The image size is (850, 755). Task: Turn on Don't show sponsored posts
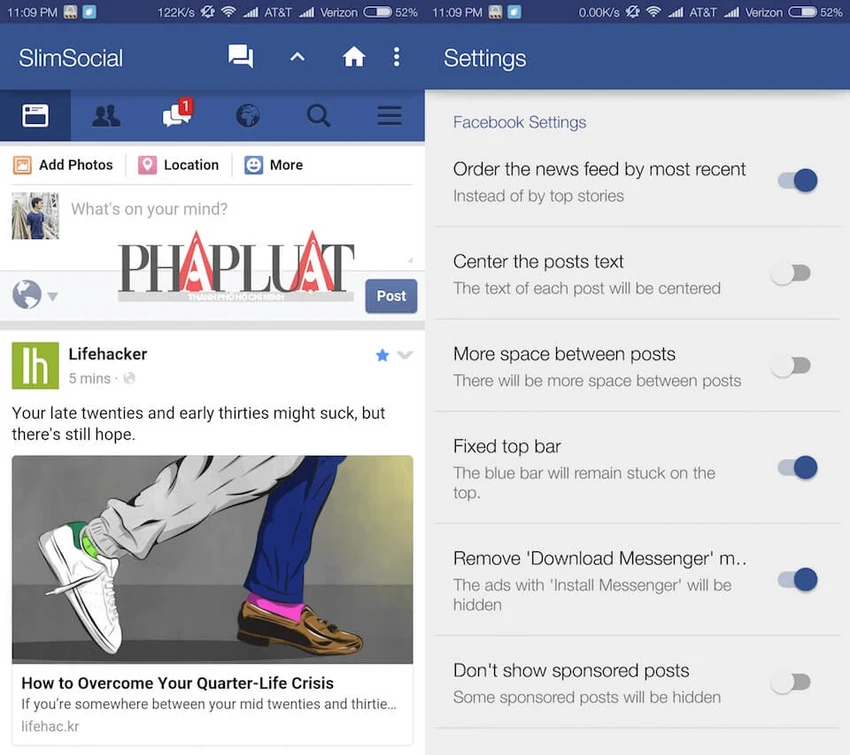coord(791,682)
